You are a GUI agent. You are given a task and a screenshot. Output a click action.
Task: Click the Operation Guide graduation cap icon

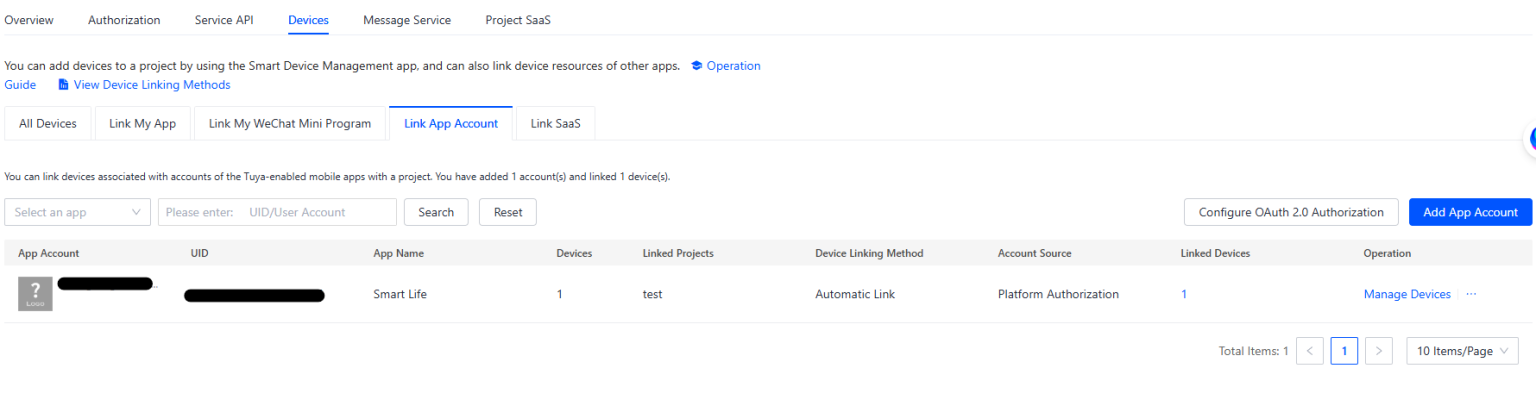click(x=697, y=66)
